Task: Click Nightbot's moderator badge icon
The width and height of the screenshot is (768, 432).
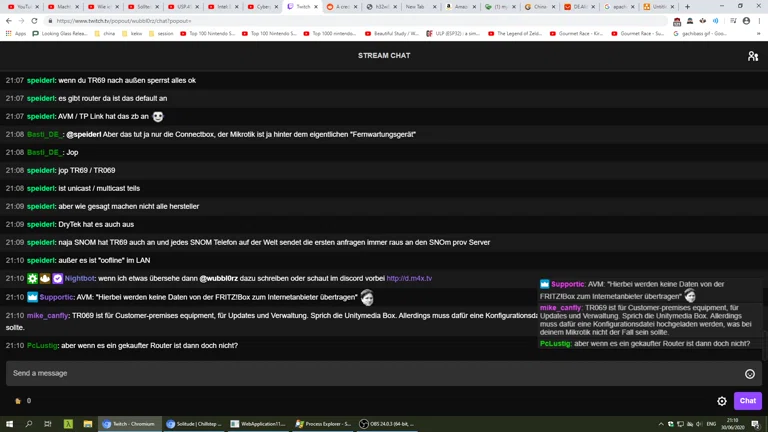Action: 32,279
